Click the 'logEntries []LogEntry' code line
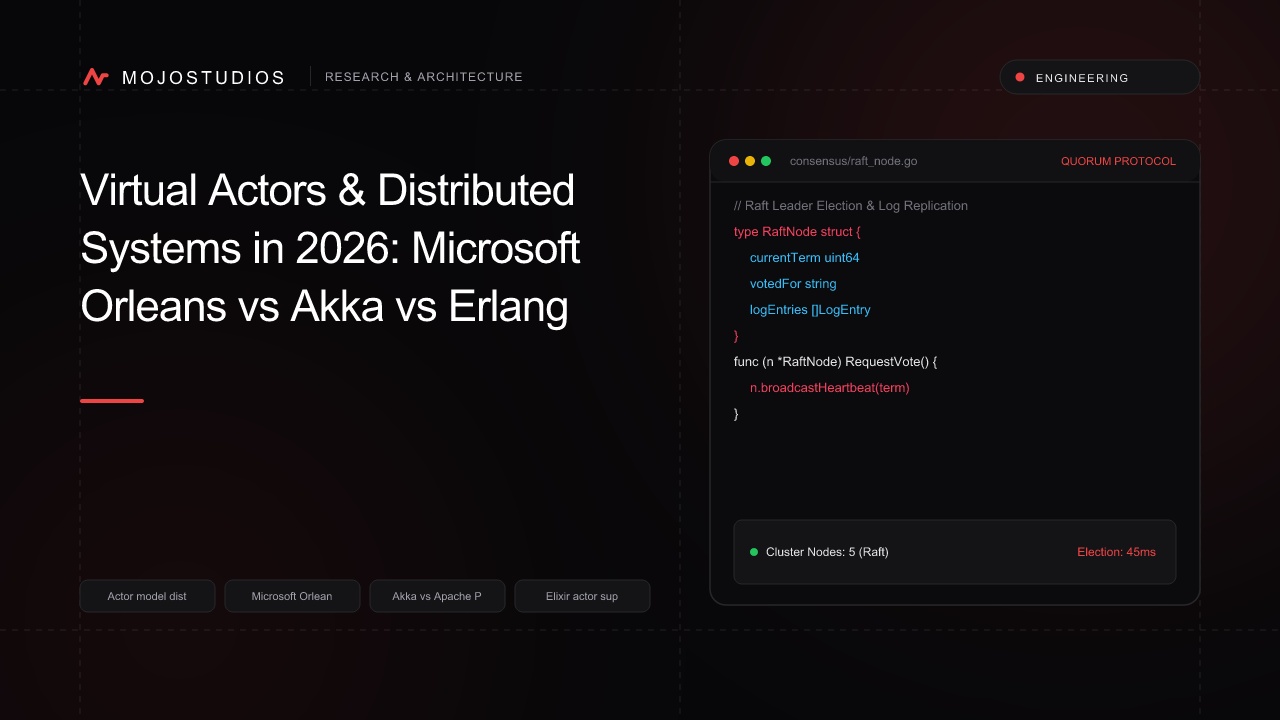Viewport: 1280px width, 720px height. 810,310
